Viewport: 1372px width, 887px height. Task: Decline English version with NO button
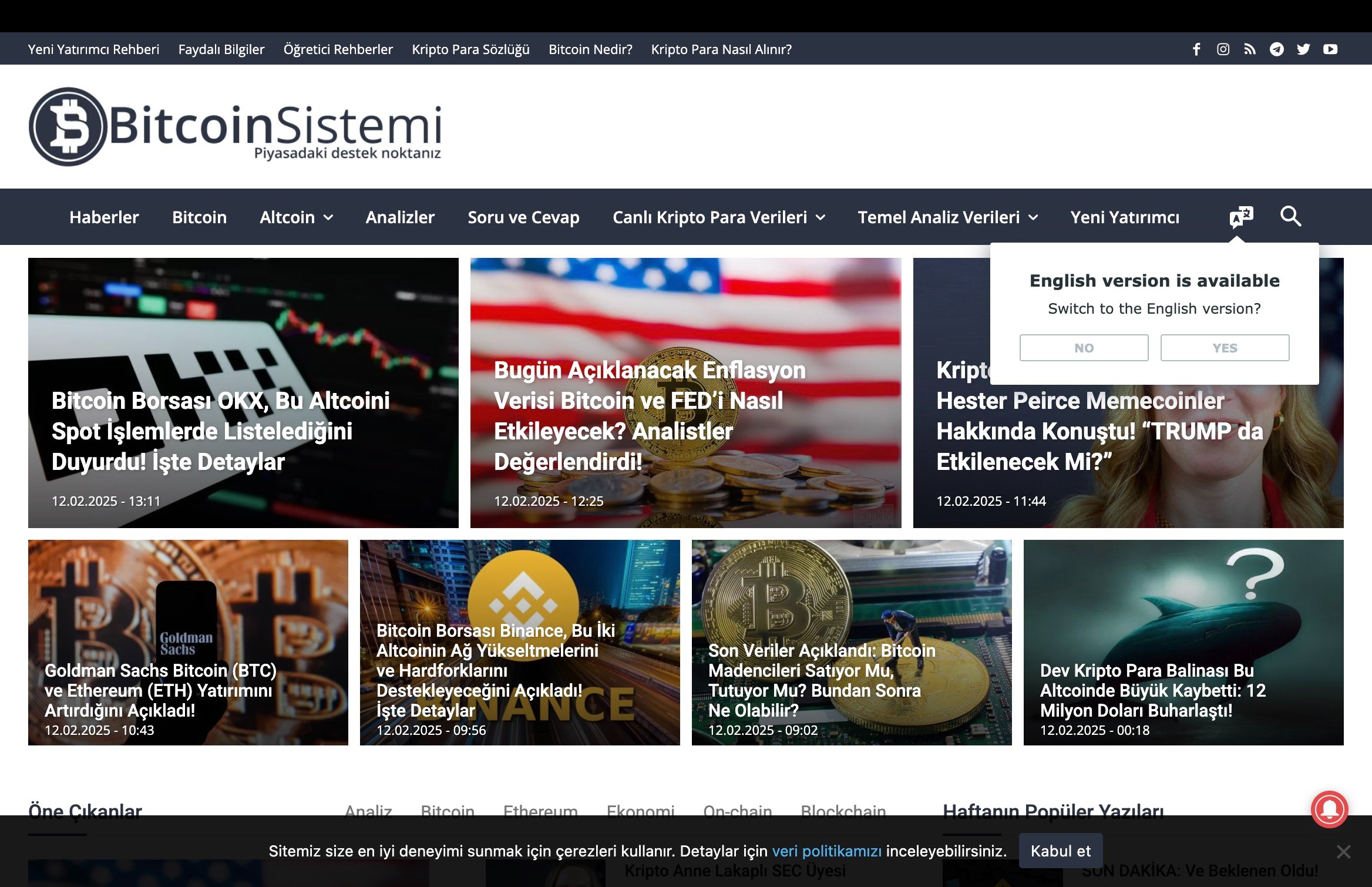1084,348
